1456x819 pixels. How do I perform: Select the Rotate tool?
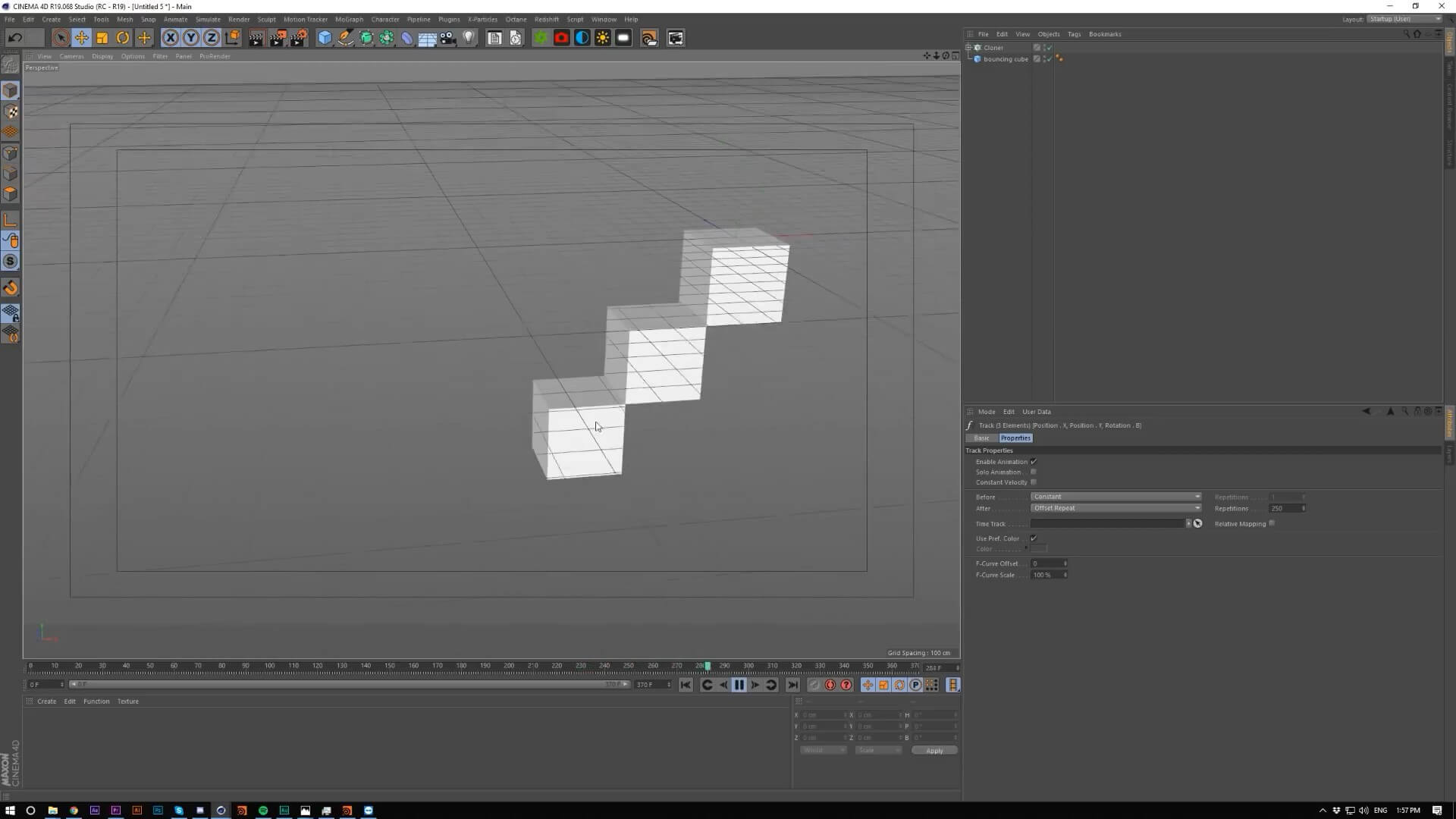point(123,38)
